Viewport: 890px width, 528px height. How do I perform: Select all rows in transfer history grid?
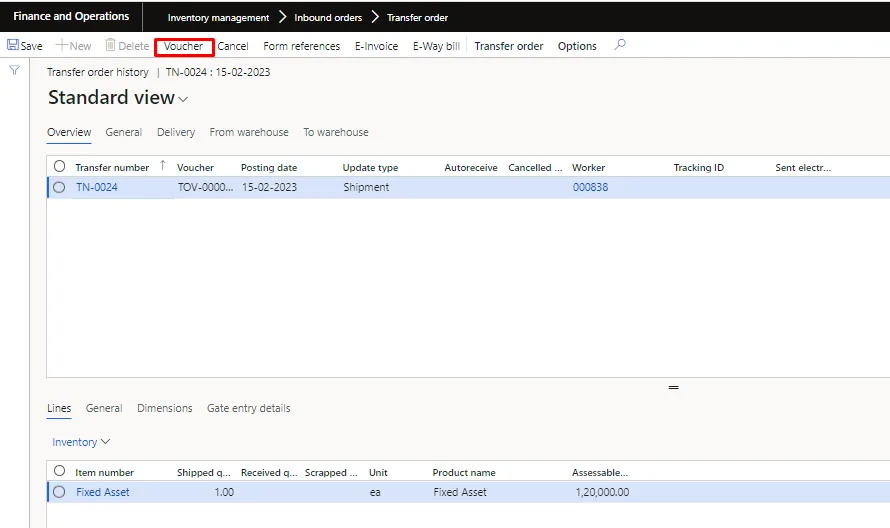tap(60, 166)
